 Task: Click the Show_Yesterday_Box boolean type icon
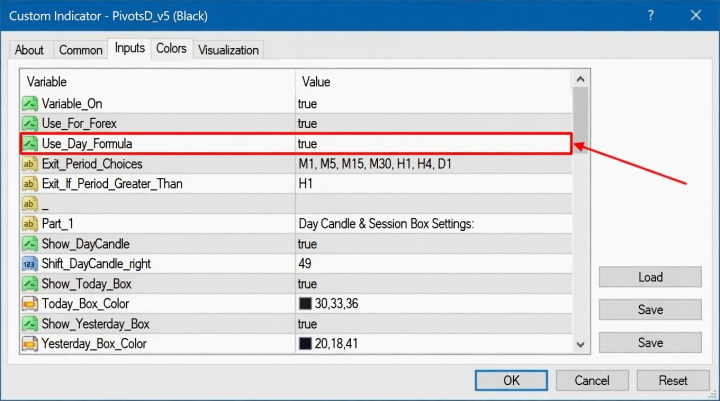30,324
